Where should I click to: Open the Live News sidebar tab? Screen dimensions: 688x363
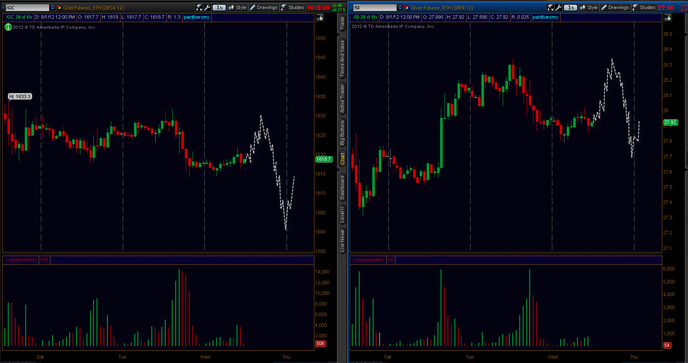point(342,240)
